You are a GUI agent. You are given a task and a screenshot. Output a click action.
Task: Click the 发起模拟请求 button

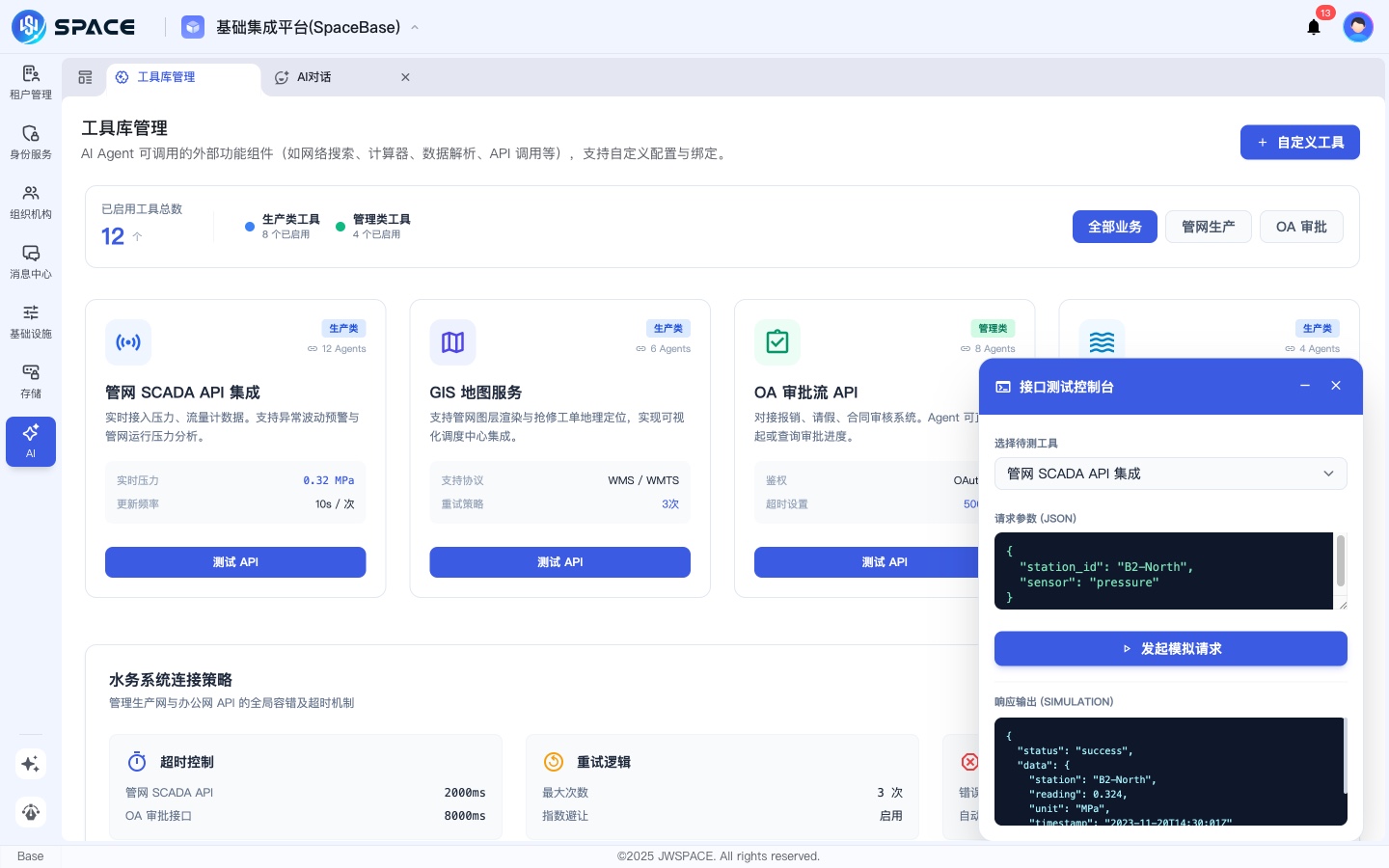point(1171,648)
